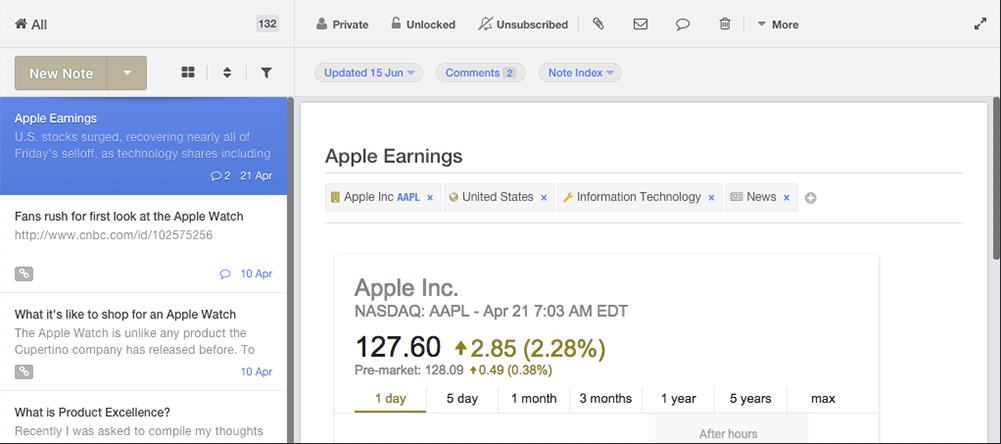Image resolution: width=1001 pixels, height=444 pixels.
Task: Open the New Note dropdown arrow
Action: pos(127,73)
